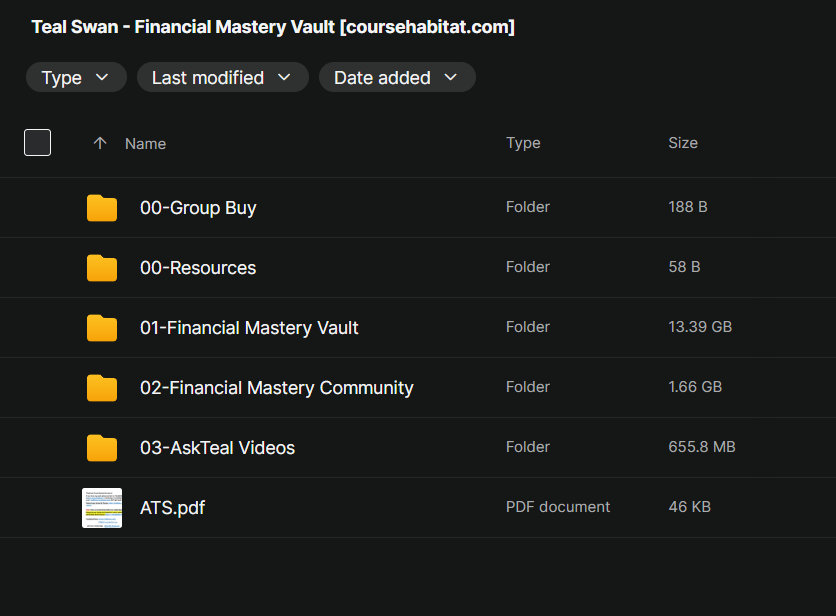This screenshot has height=616, width=836.
Task: Click the 00-Group Buy folder icon
Action: point(102,207)
